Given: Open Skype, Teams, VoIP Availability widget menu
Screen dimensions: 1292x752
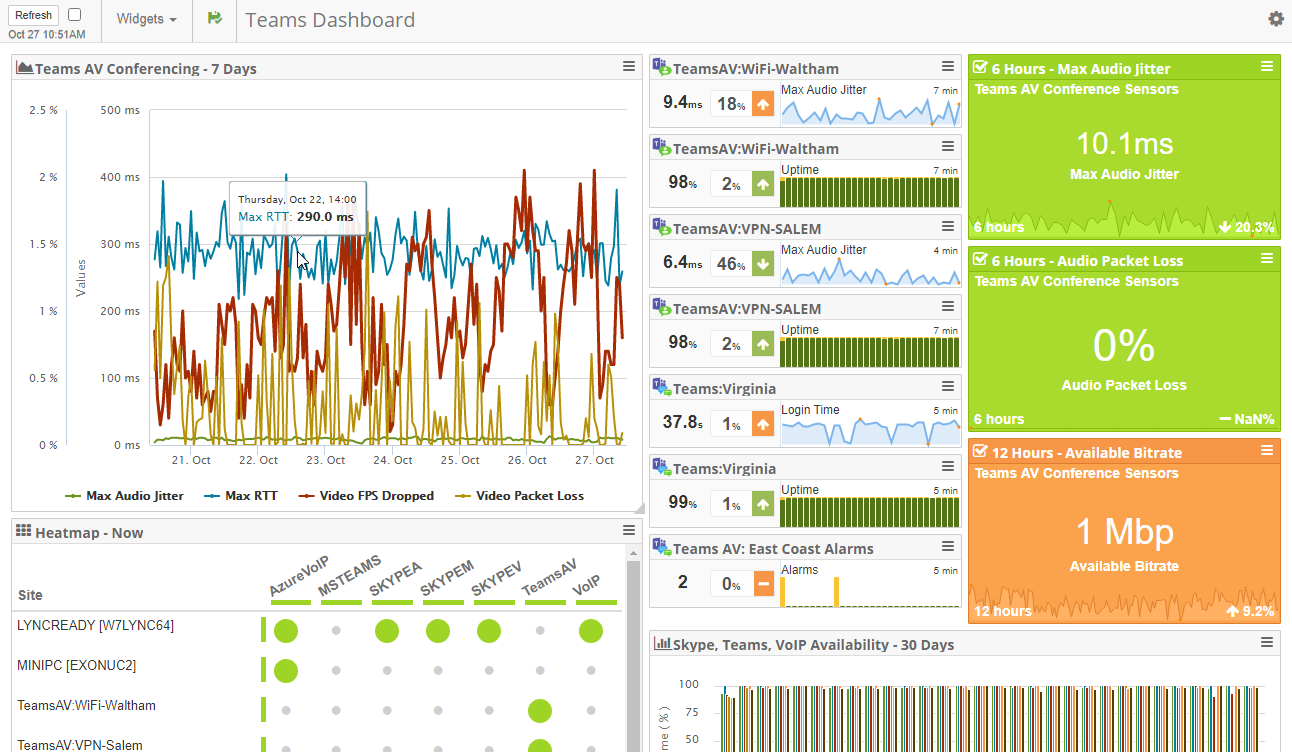Looking at the screenshot, I should [x=1267, y=643].
